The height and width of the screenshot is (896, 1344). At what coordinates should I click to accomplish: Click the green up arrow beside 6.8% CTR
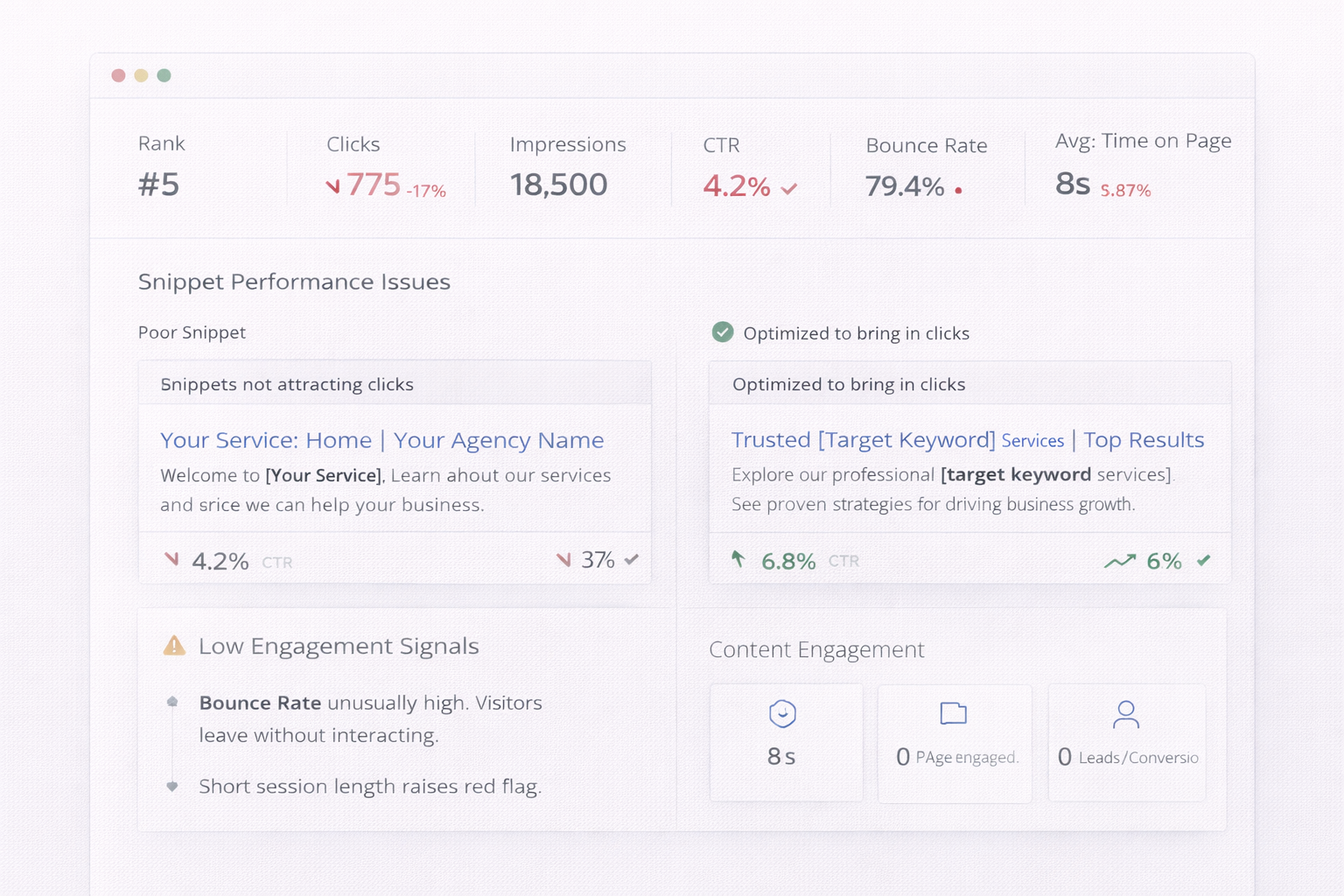coord(738,558)
